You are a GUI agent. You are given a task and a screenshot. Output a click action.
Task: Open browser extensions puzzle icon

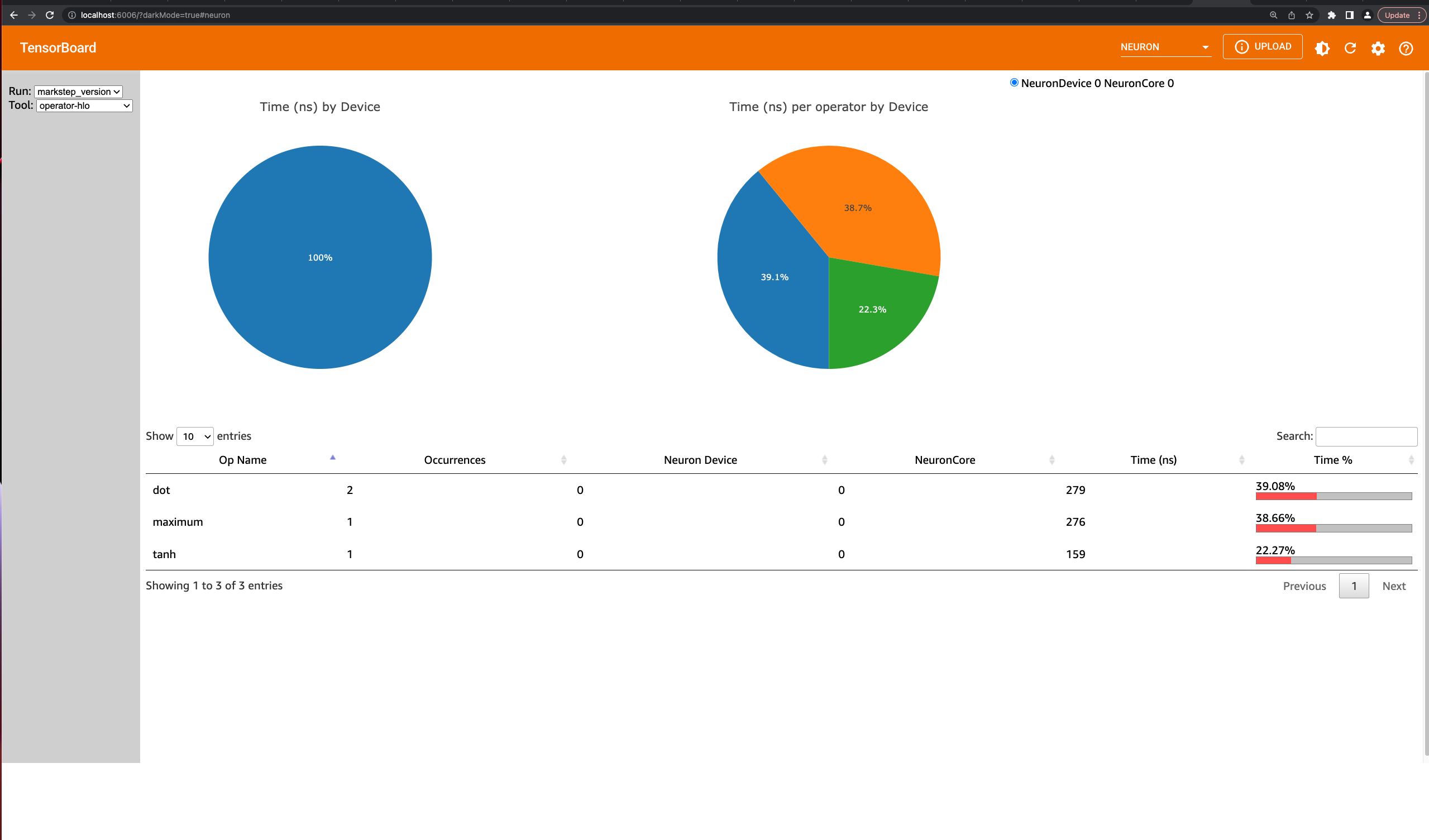point(1331,15)
